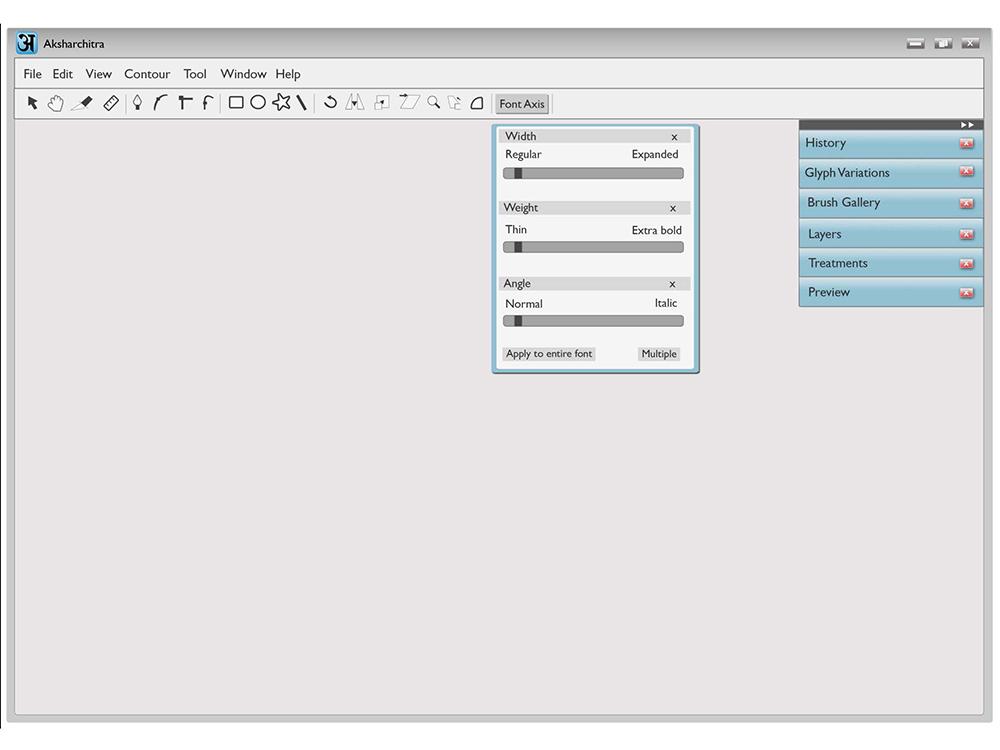
Task: Select the Rectangle shape tool
Action: pos(236,102)
